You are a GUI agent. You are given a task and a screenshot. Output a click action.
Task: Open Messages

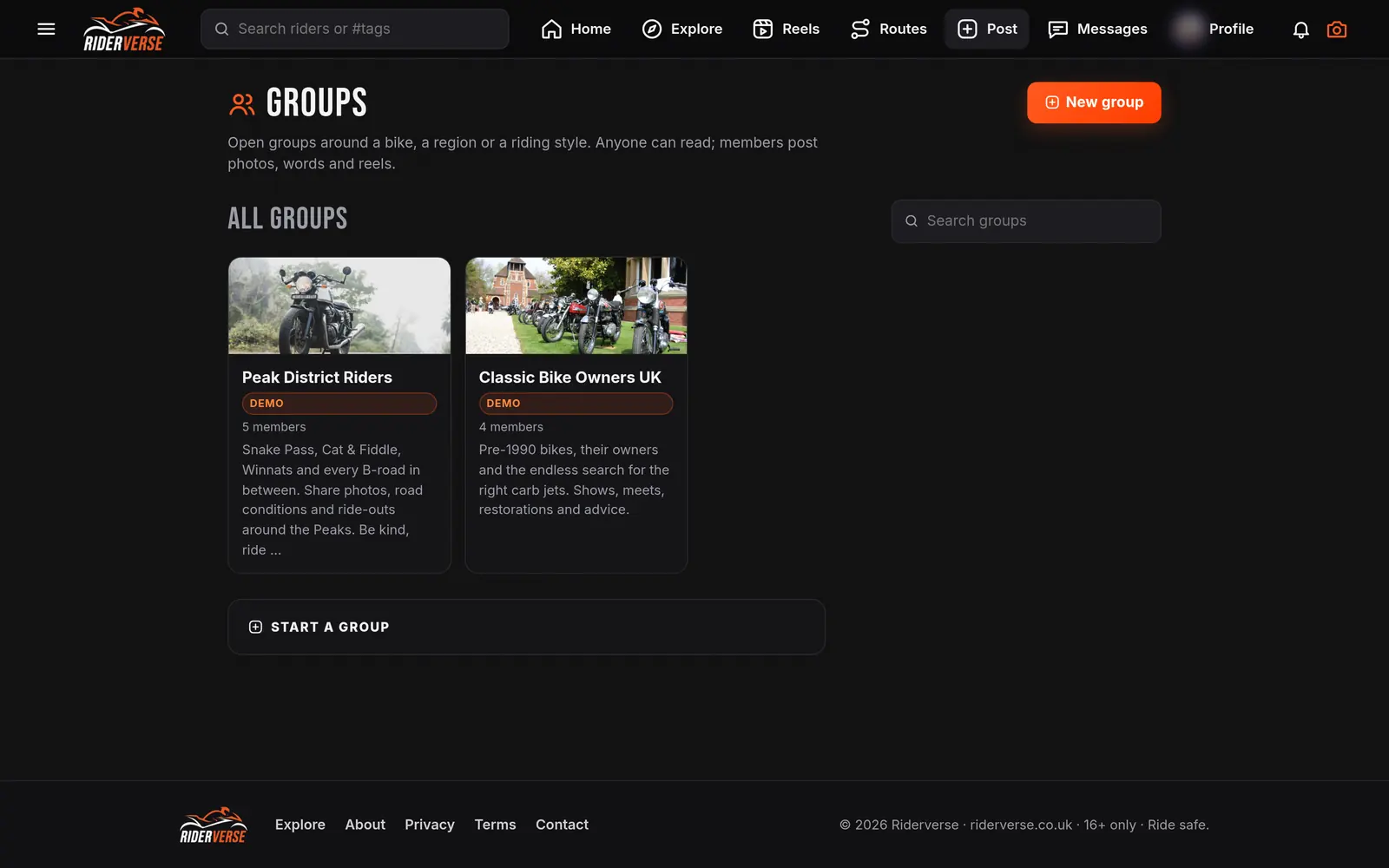pos(1097,29)
